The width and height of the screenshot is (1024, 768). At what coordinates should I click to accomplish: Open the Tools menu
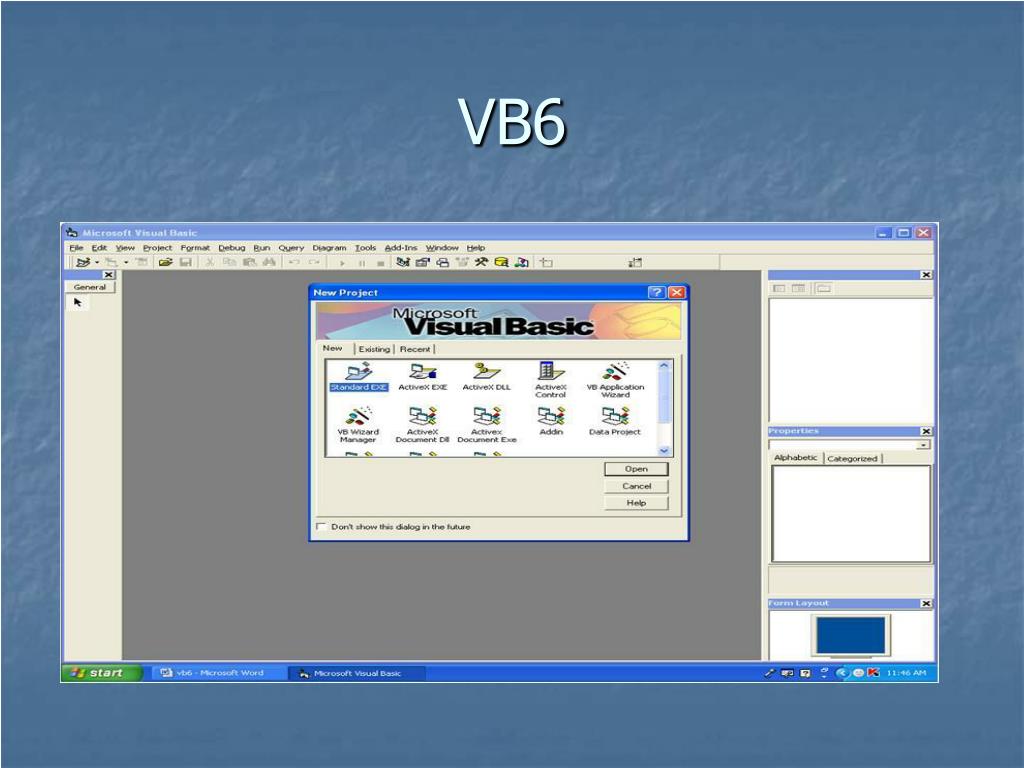click(366, 248)
